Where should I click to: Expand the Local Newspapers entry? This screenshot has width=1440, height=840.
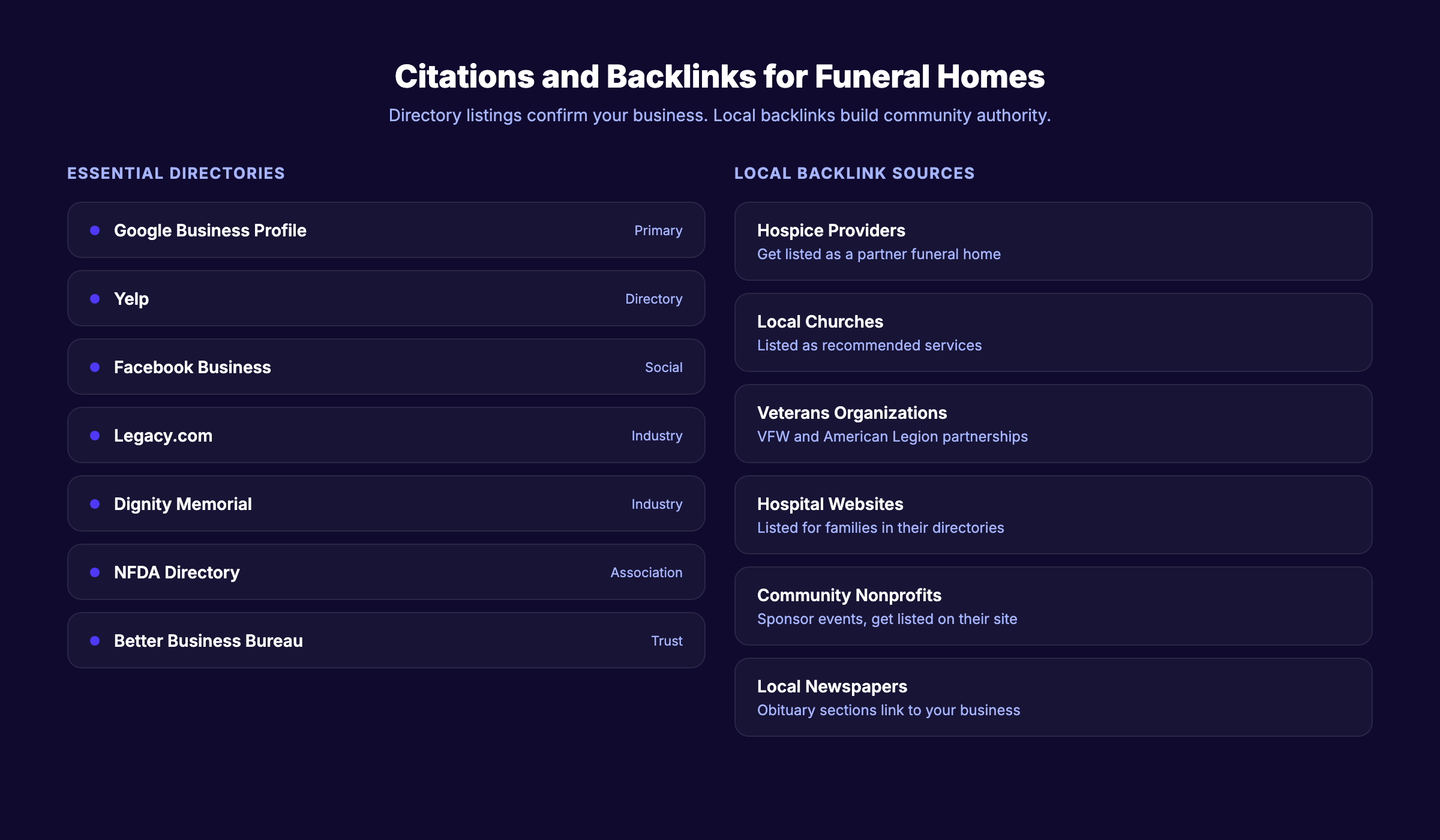pos(1053,697)
